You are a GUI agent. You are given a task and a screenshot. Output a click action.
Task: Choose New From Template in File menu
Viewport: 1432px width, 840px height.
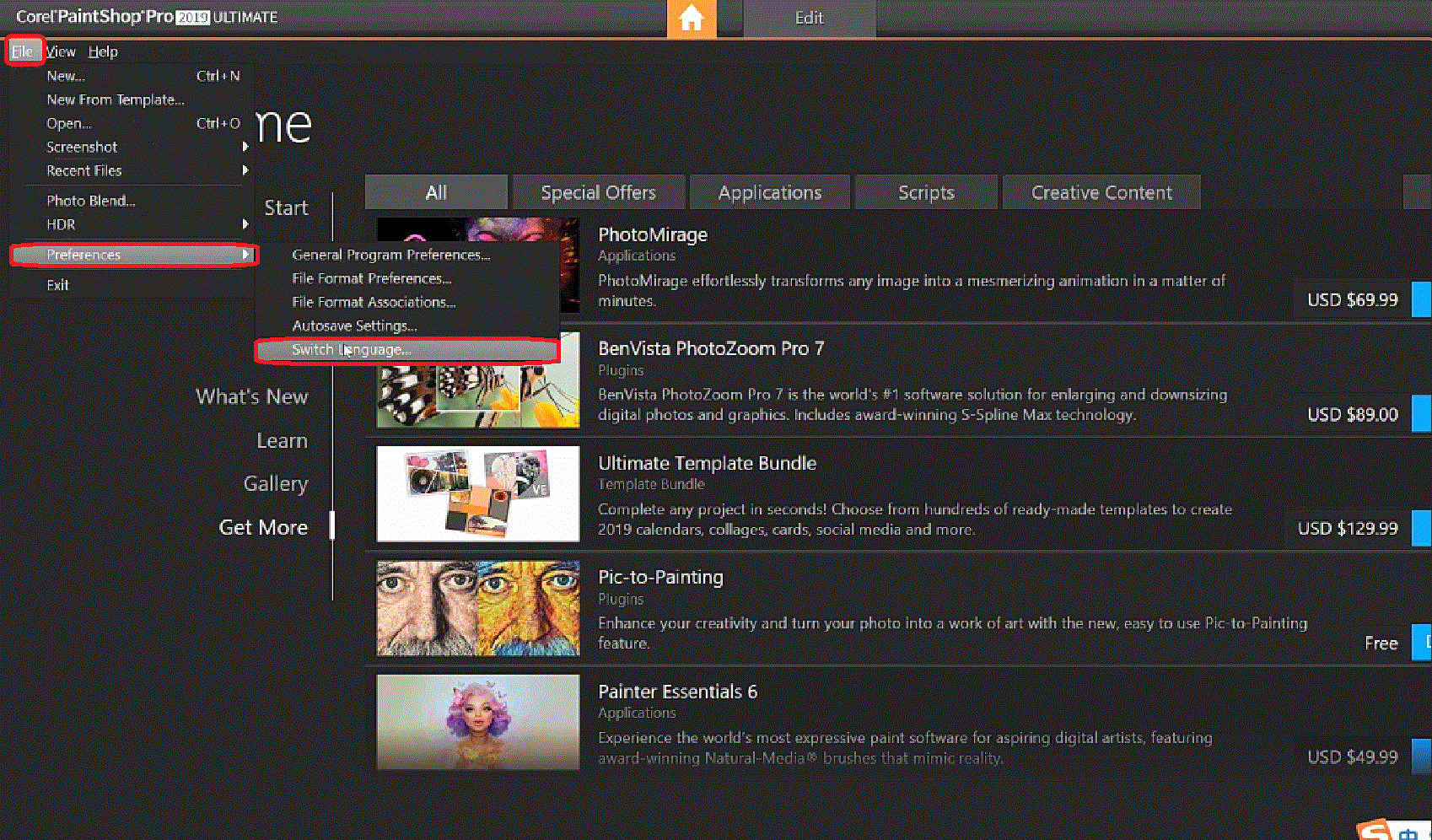click(115, 100)
